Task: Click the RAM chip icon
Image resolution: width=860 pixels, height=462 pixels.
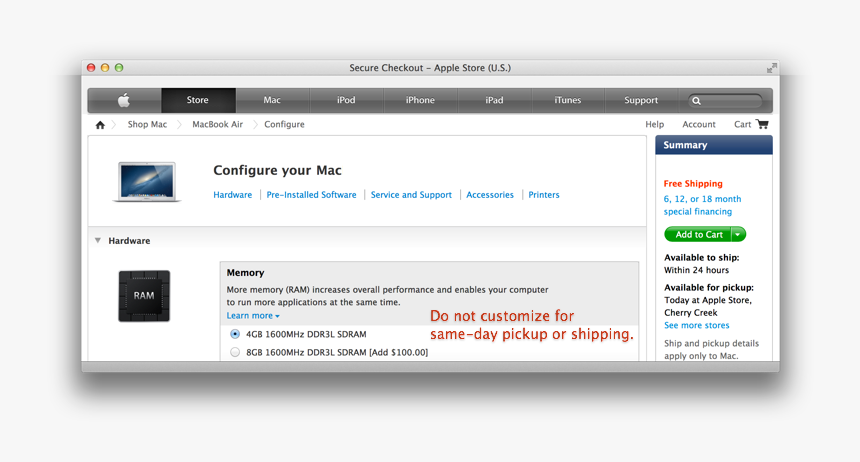Action: 144,296
